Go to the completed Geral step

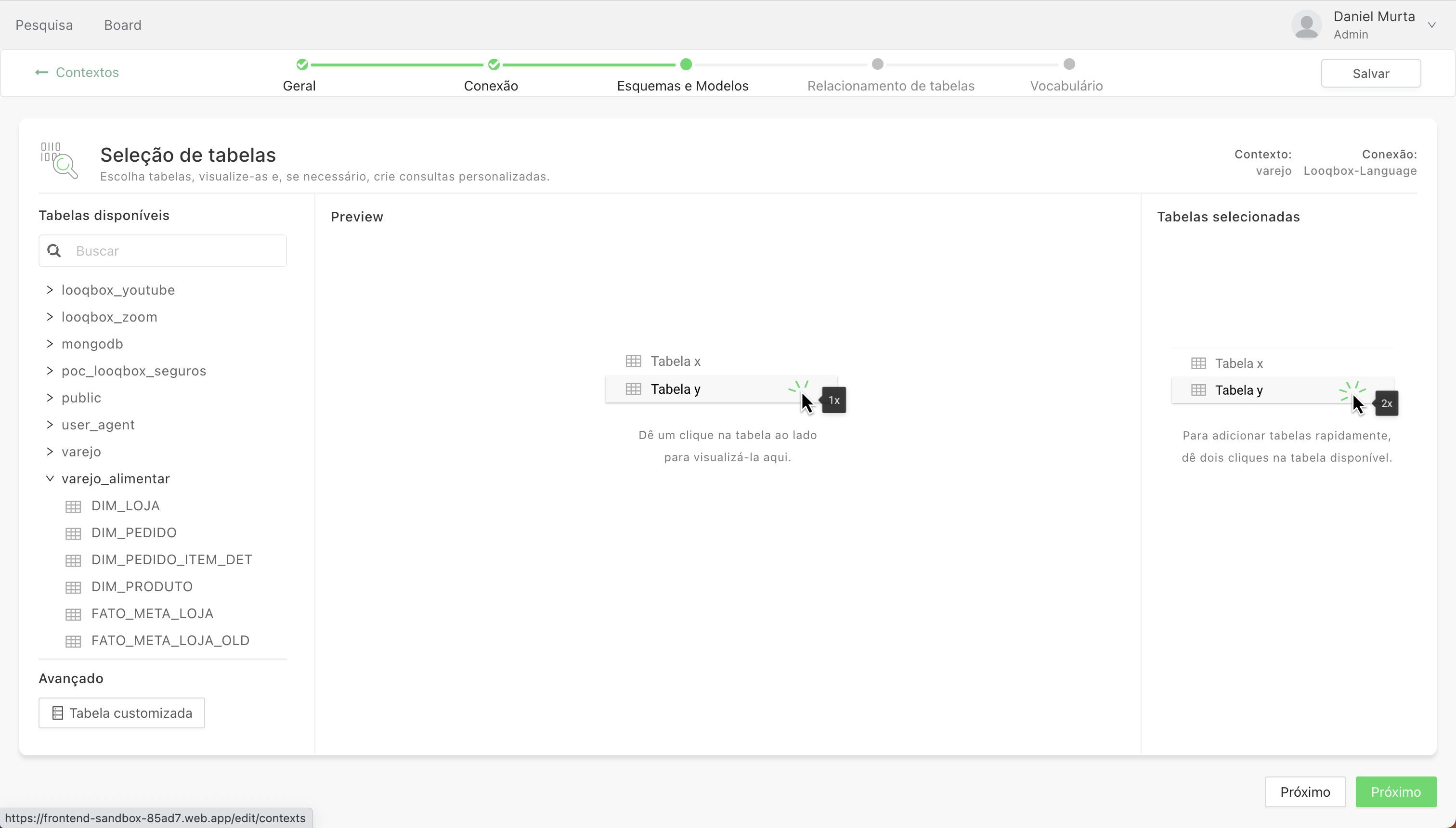tap(302, 64)
